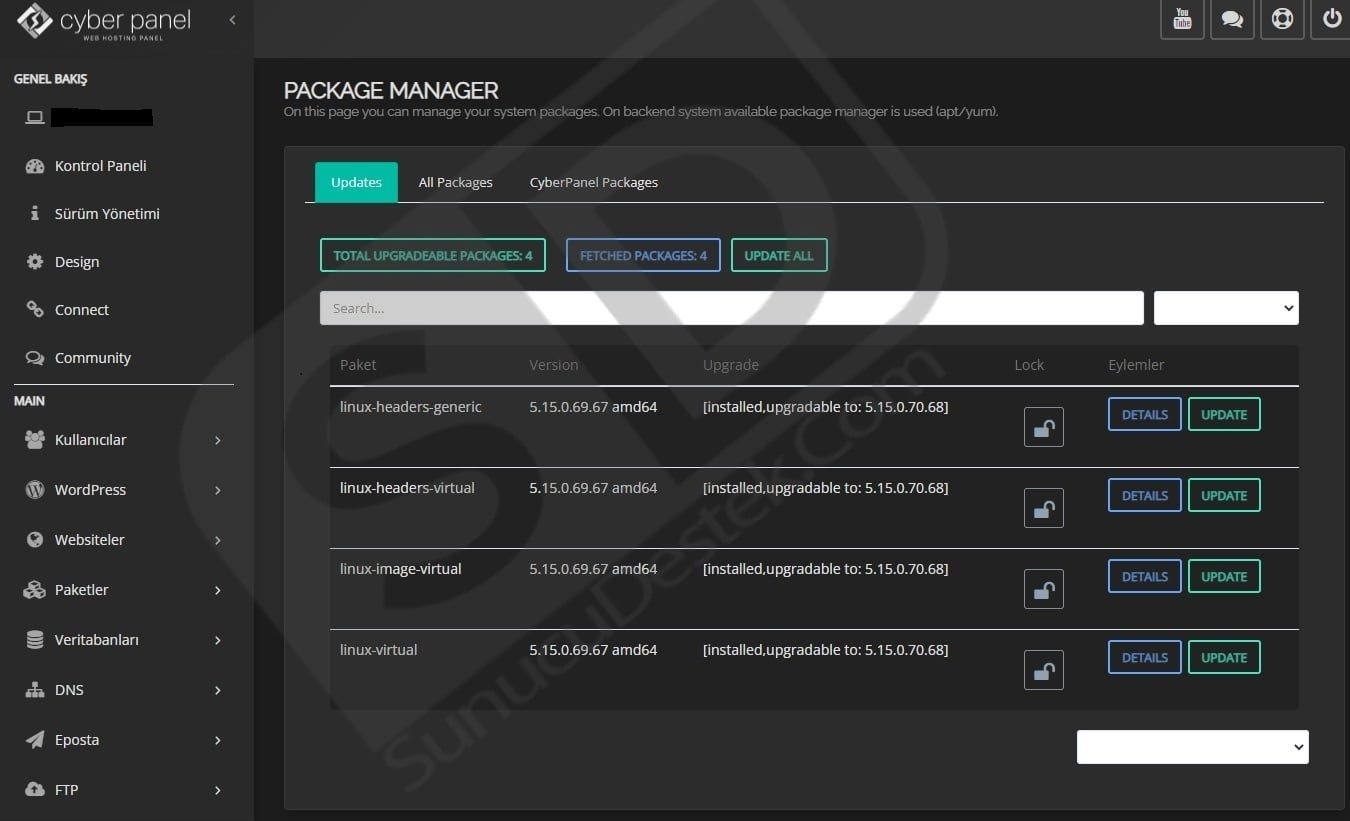Expand the Paketler submenu arrow
Viewport: 1350px width, 821px height.
pyautogui.click(x=217, y=590)
